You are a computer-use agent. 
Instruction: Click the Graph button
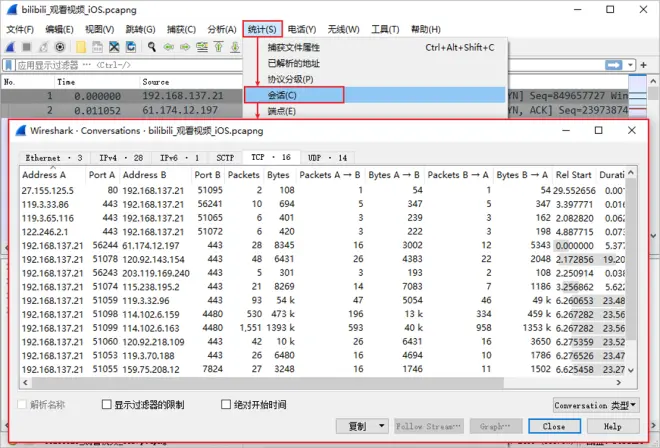496,426
